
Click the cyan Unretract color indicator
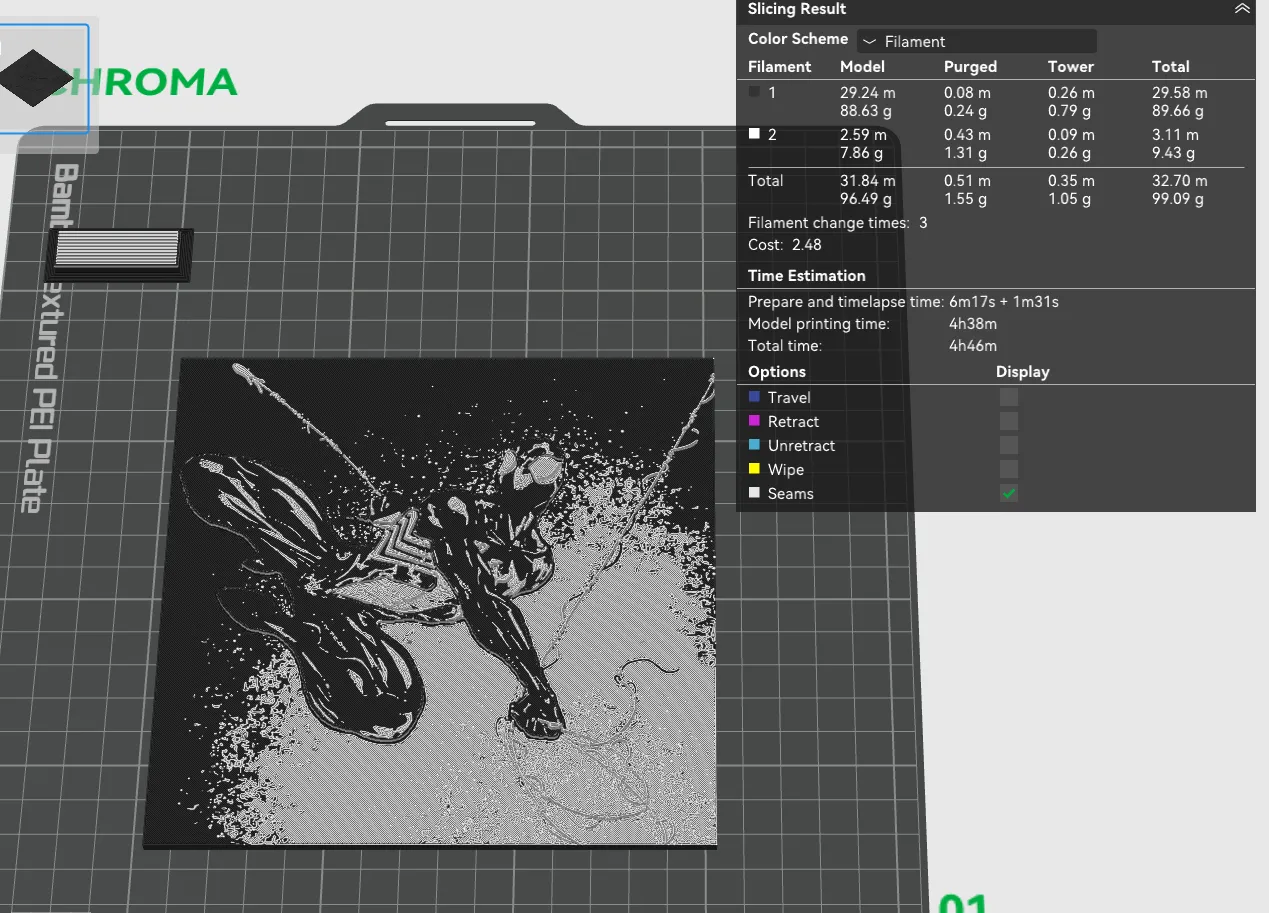pos(755,445)
